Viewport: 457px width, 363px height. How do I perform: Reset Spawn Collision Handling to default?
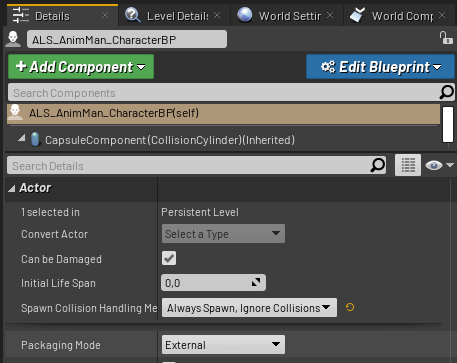pyautogui.click(x=350, y=307)
